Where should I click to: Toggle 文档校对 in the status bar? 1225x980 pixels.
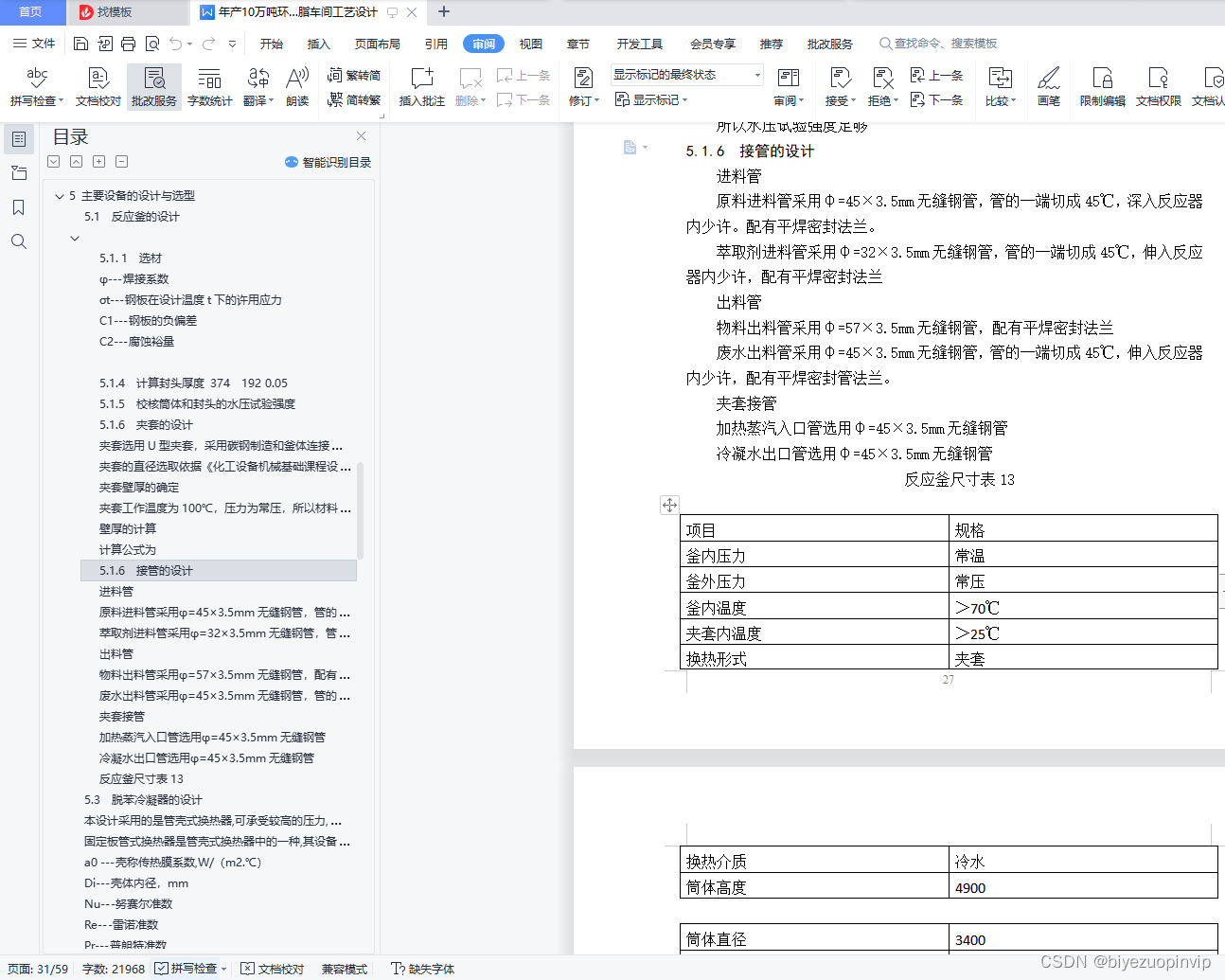click(273, 969)
